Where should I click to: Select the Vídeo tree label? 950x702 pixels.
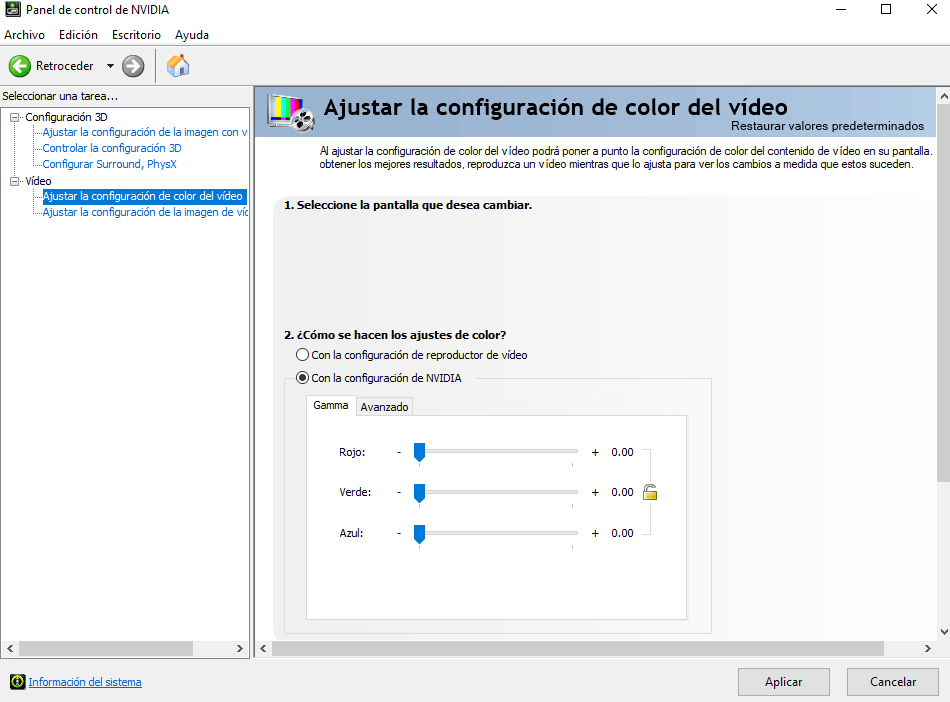[x=38, y=181]
